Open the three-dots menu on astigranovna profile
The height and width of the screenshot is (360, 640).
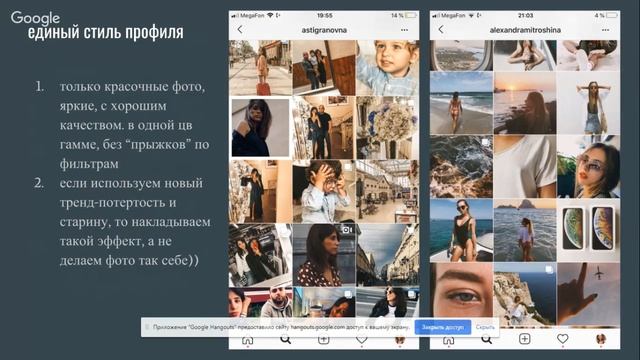(x=404, y=30)
